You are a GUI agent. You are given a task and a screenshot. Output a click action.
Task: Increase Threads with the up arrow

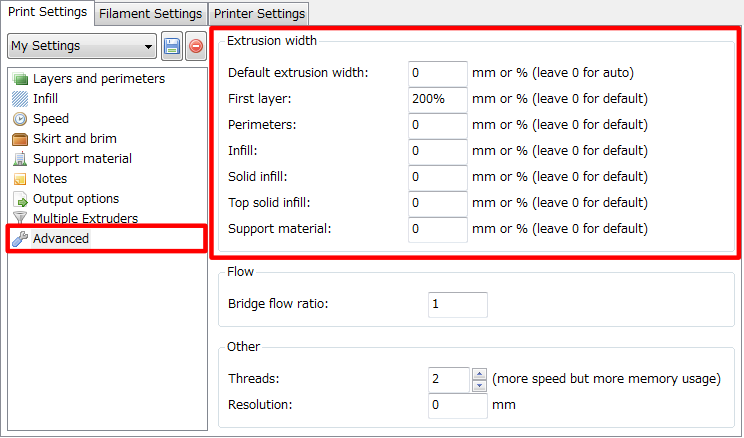pos(478,374)
